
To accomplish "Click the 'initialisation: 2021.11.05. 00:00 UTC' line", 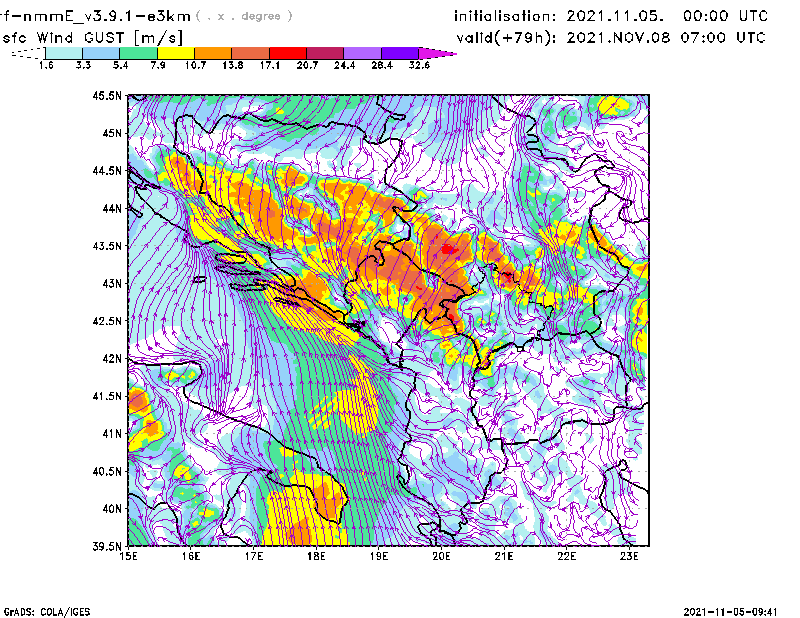I will pos(611,16).
